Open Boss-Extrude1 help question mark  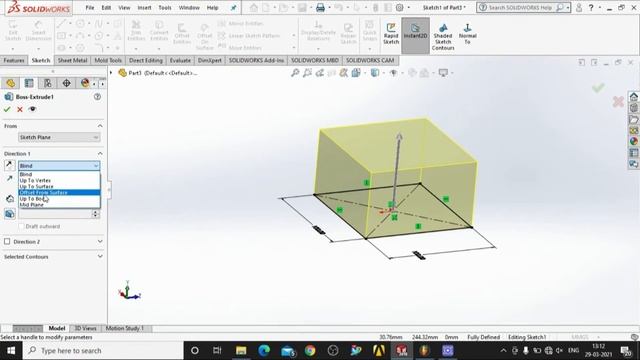coord(97,97)
